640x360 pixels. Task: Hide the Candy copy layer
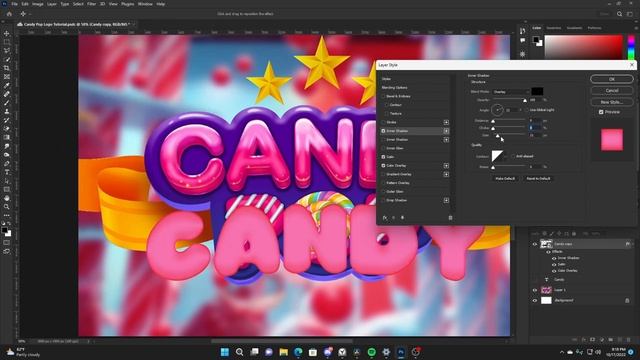coord(535,244)
